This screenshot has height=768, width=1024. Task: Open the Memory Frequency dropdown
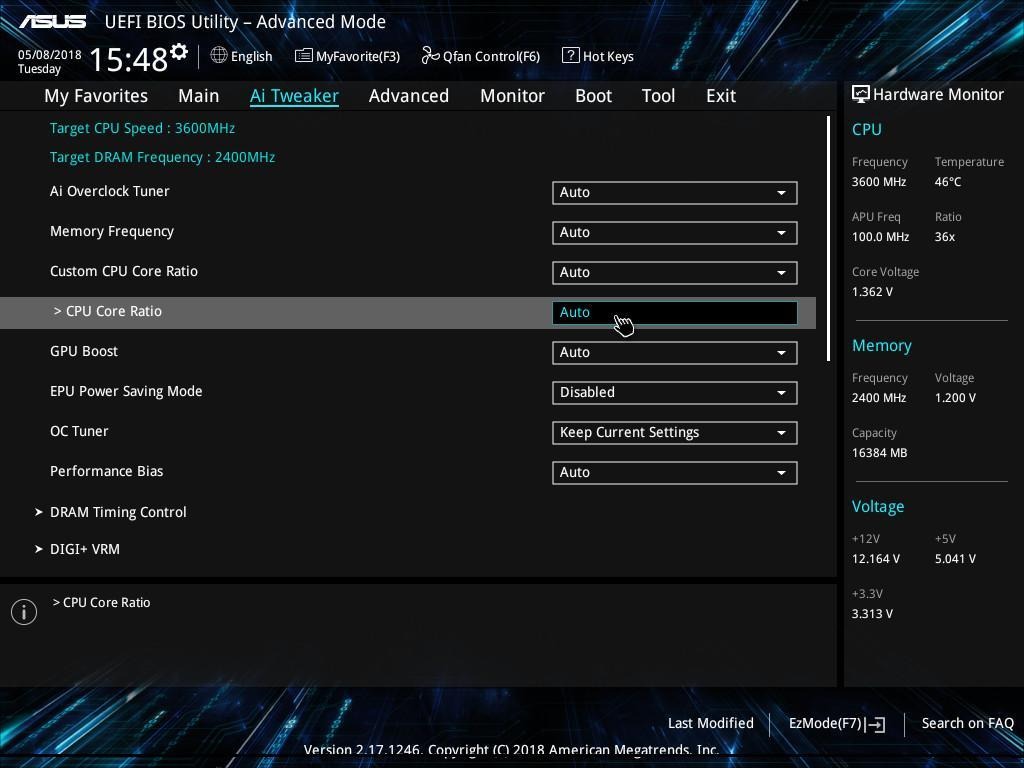(674, 232)
